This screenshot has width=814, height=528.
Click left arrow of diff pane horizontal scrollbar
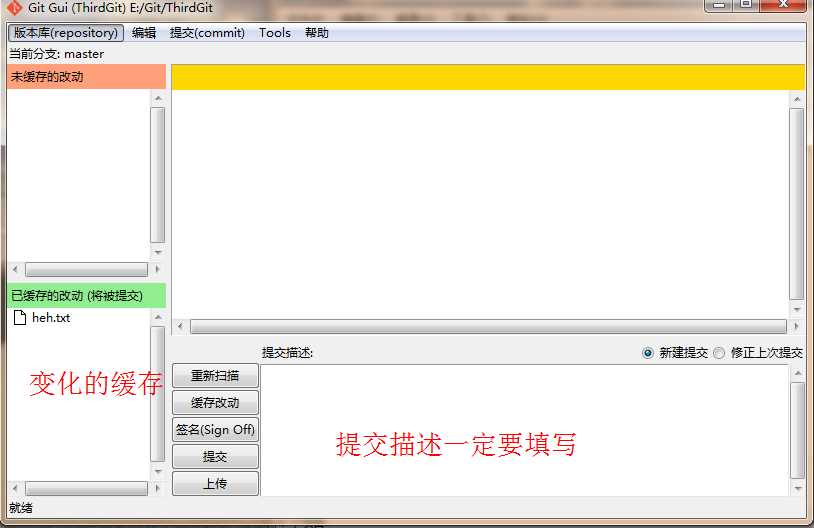pyautogui.click(x=180, y=326)
